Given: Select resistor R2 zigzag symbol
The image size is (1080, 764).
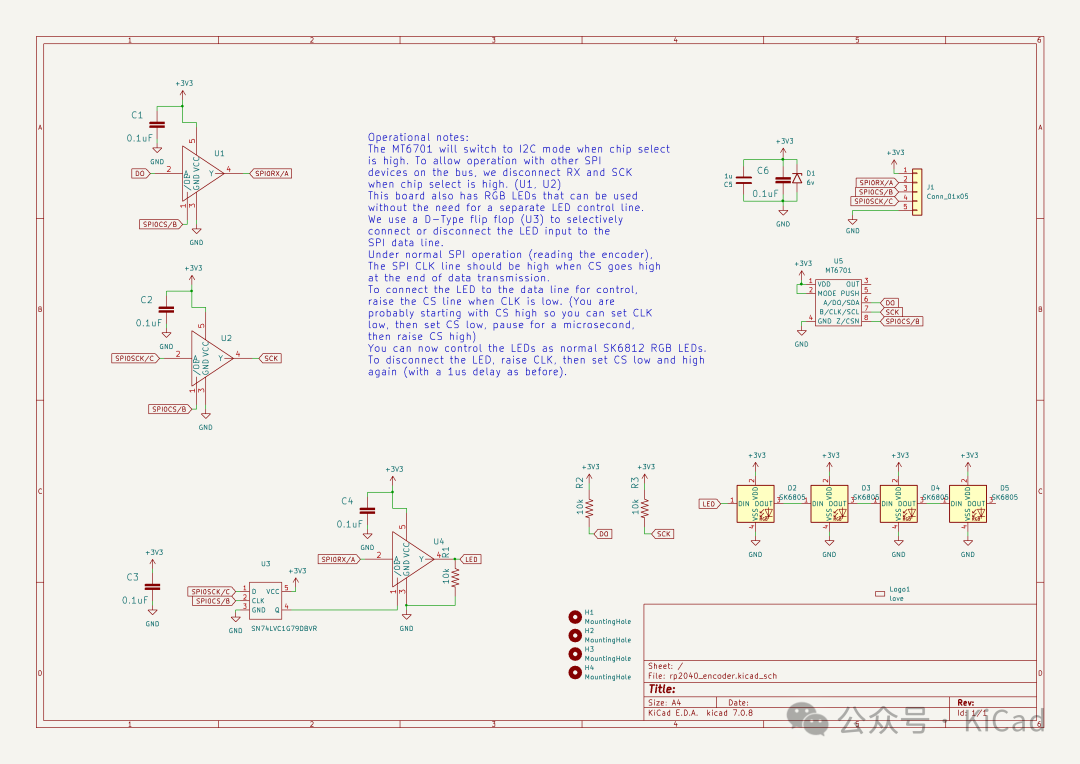Looking at the screenshot, I should 590,507.
